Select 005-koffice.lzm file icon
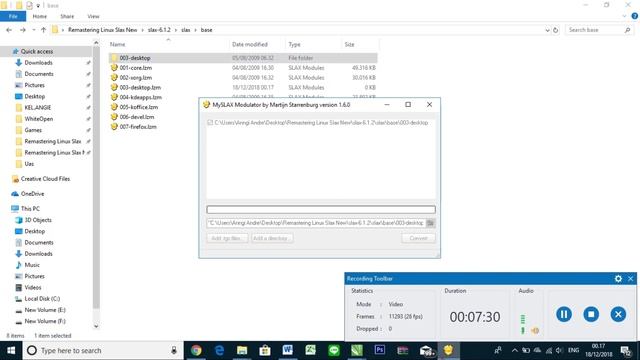640x360 pixels. point(114,107)
